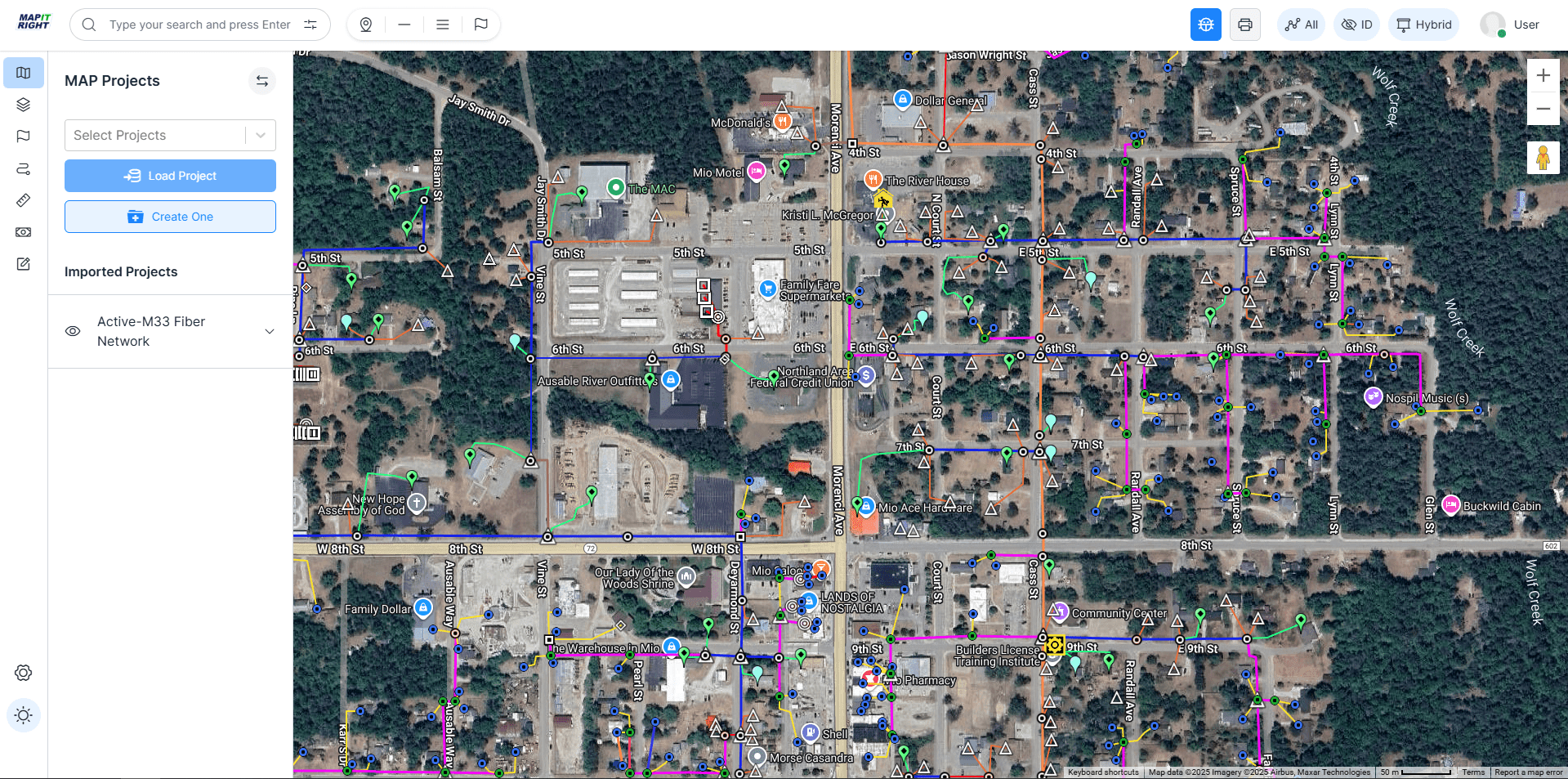This screenshot has width=1568, height=779.
Task: Click the location pin tool in toolbar
Action: pyautogui.click(x=366, y=25)
